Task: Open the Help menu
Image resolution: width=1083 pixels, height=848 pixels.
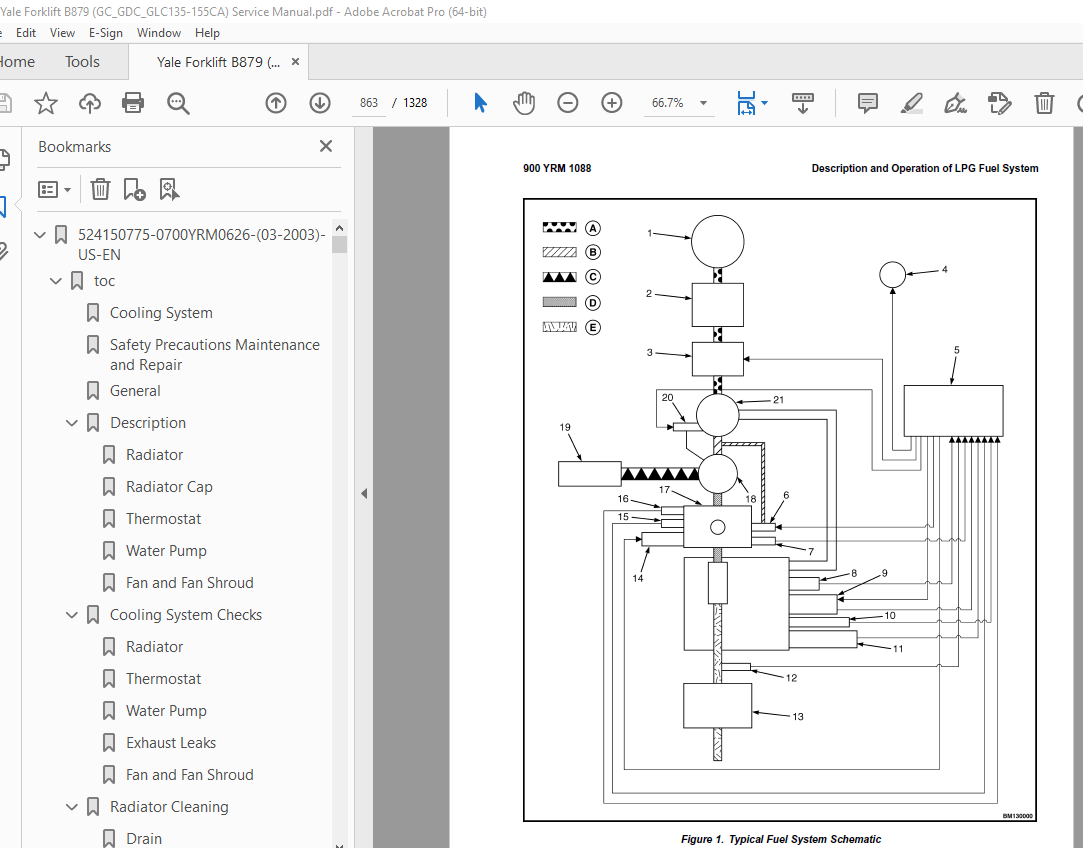Action: [207, 32]
